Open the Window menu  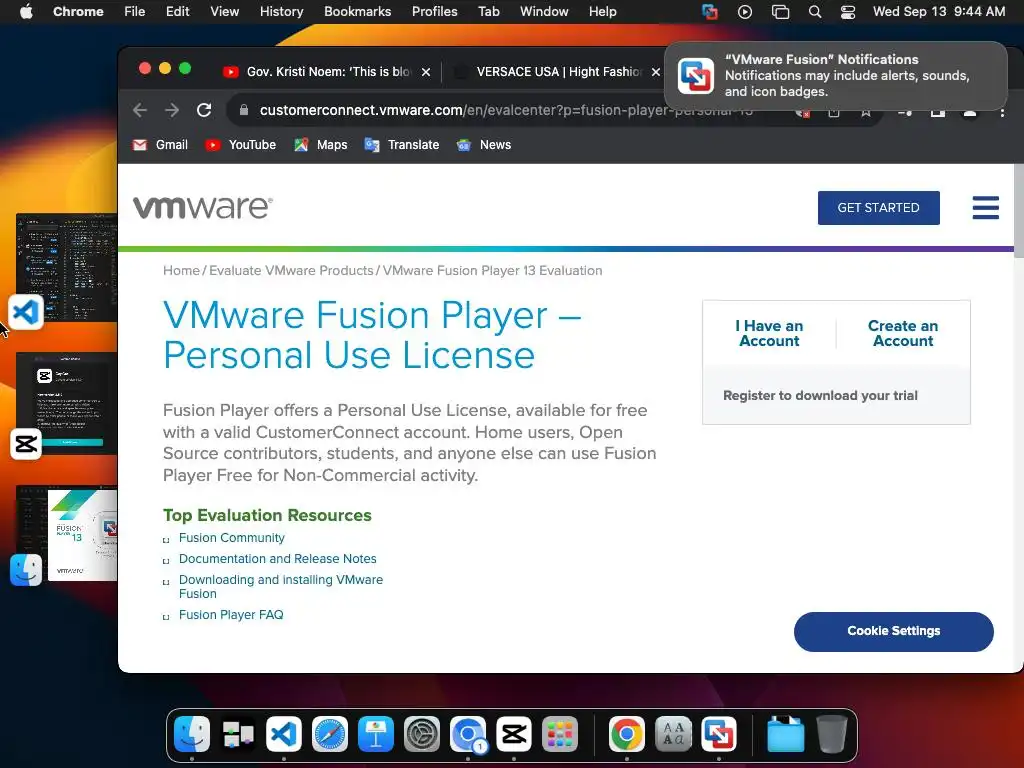544,12
